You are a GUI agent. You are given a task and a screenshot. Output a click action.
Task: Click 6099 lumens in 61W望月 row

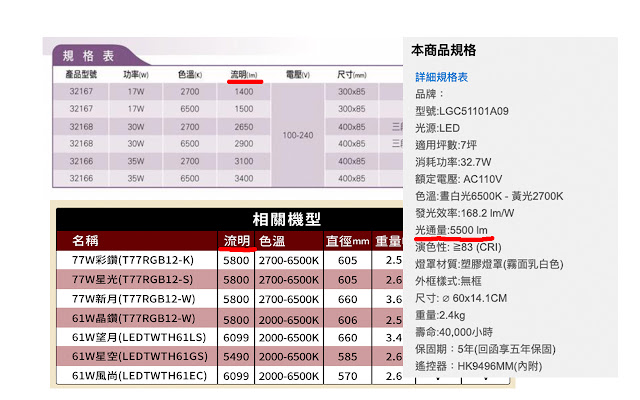[236, 338]
